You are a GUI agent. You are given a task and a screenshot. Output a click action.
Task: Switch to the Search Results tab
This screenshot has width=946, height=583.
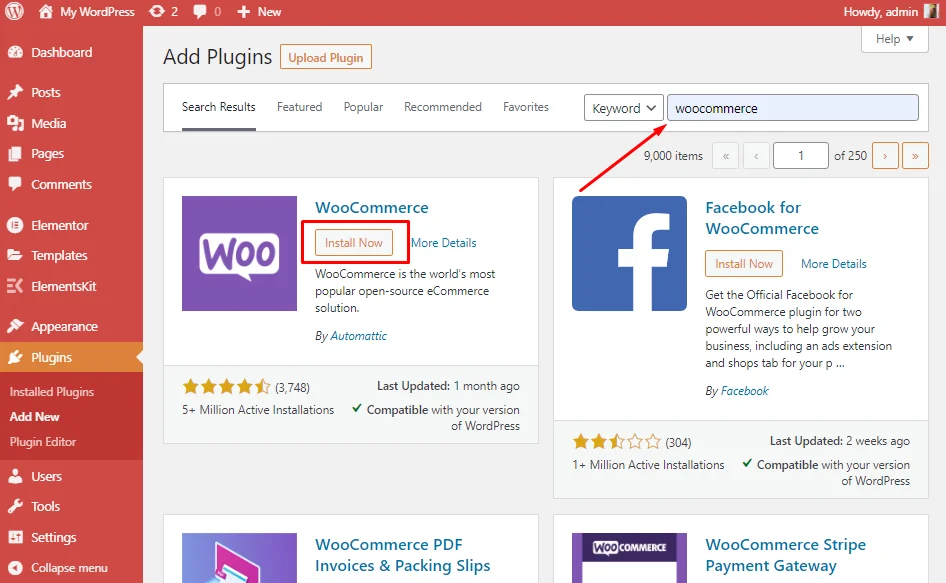click(x=218, y=107)
